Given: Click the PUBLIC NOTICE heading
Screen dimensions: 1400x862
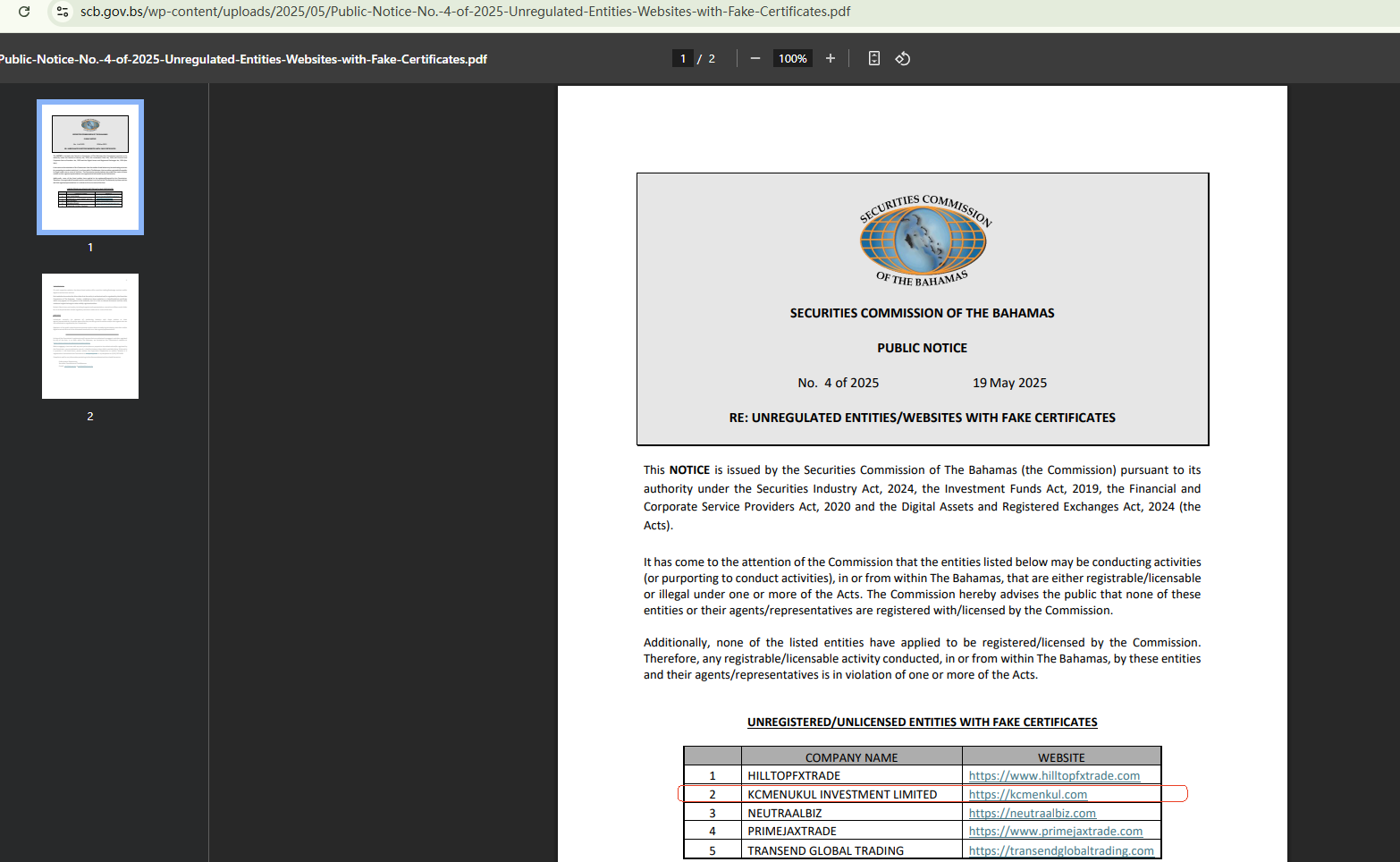Looking at the screenshot, I should click(x=922, y=348).
